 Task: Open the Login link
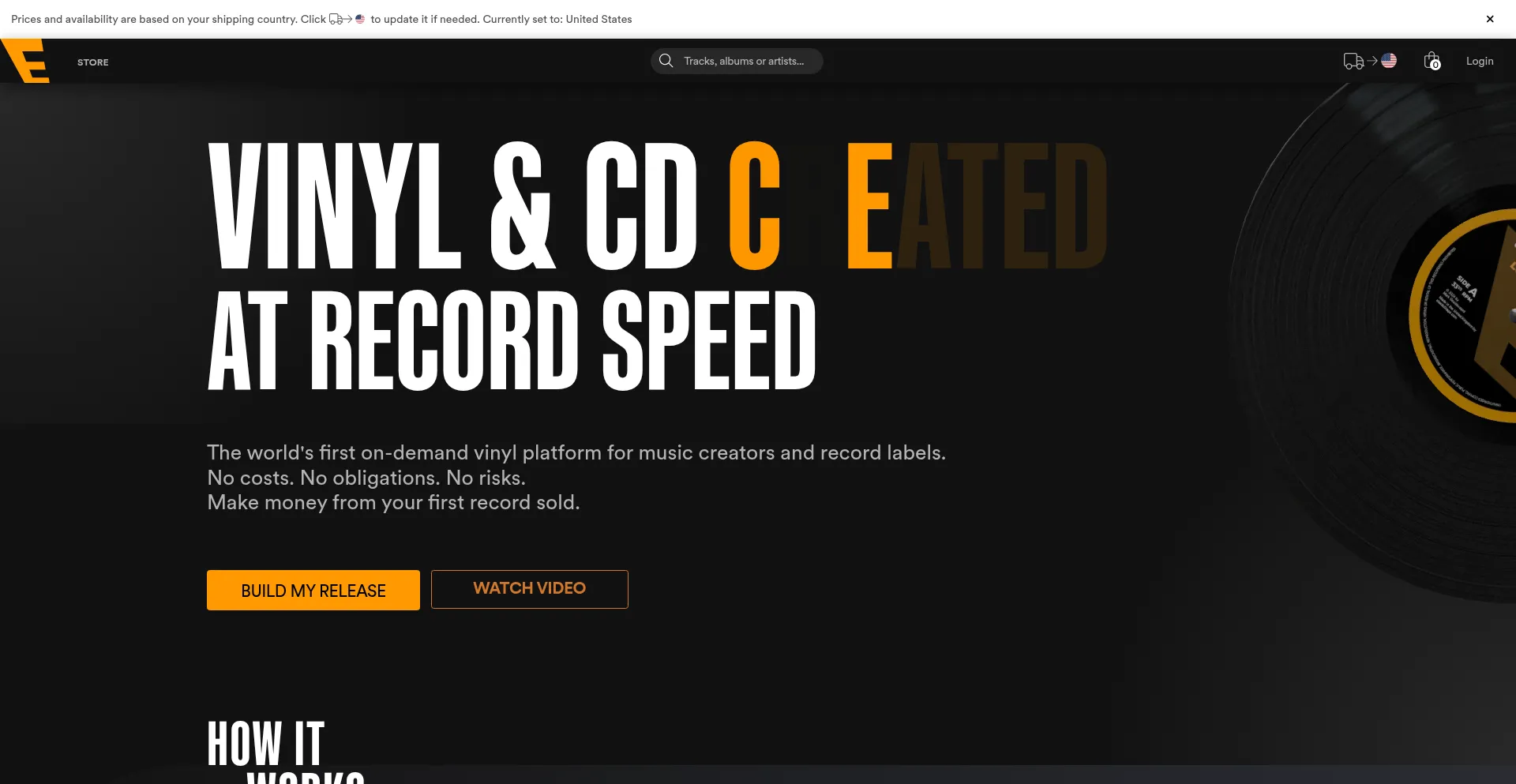pyautogui.click(x=1480, y=61)
